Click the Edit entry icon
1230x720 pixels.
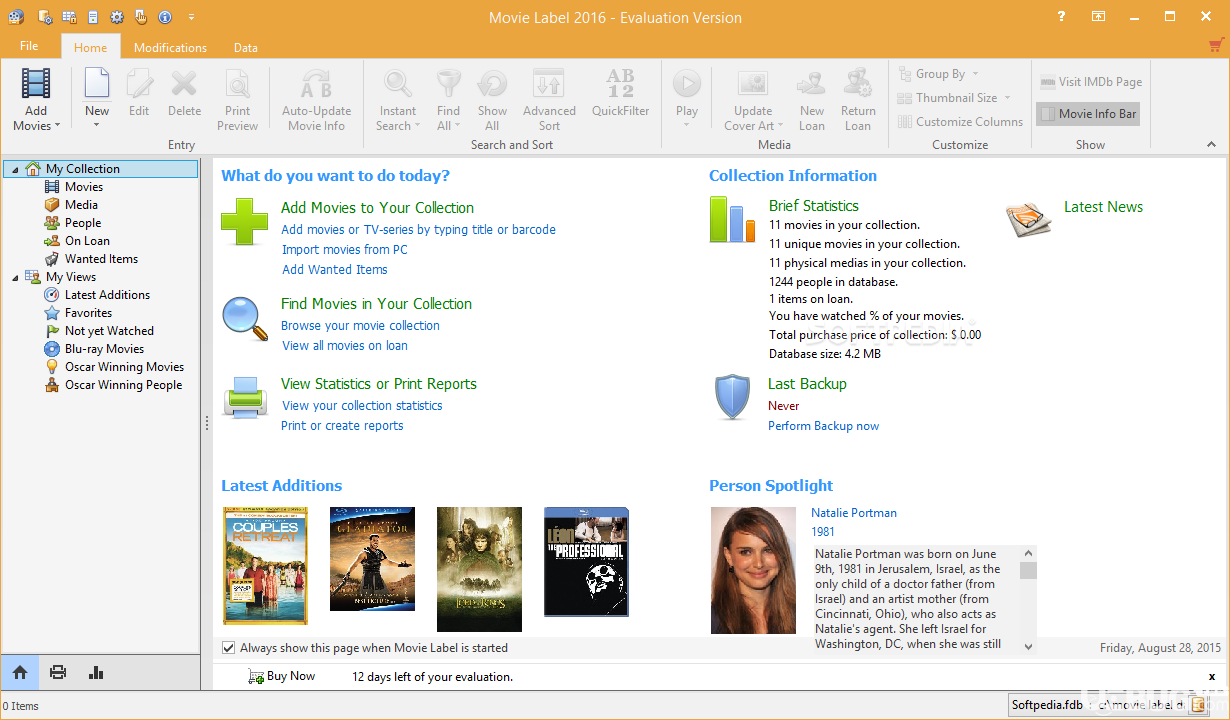click(x=139, y=84)
